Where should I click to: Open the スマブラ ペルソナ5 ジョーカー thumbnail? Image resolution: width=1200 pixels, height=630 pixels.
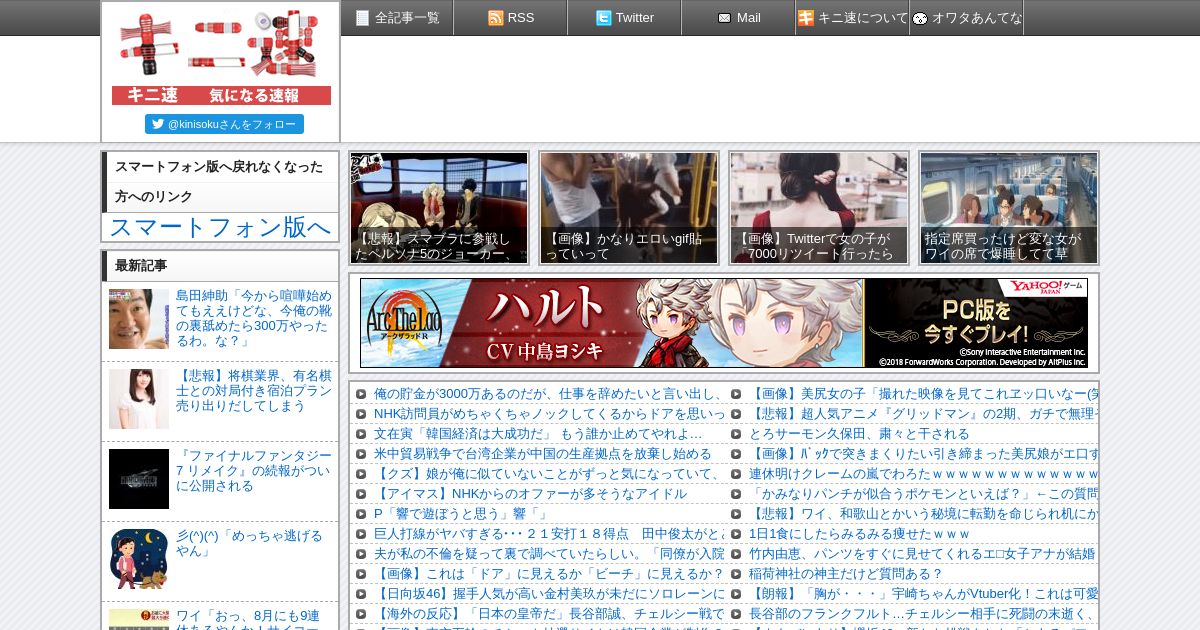(x=439, y=208)
